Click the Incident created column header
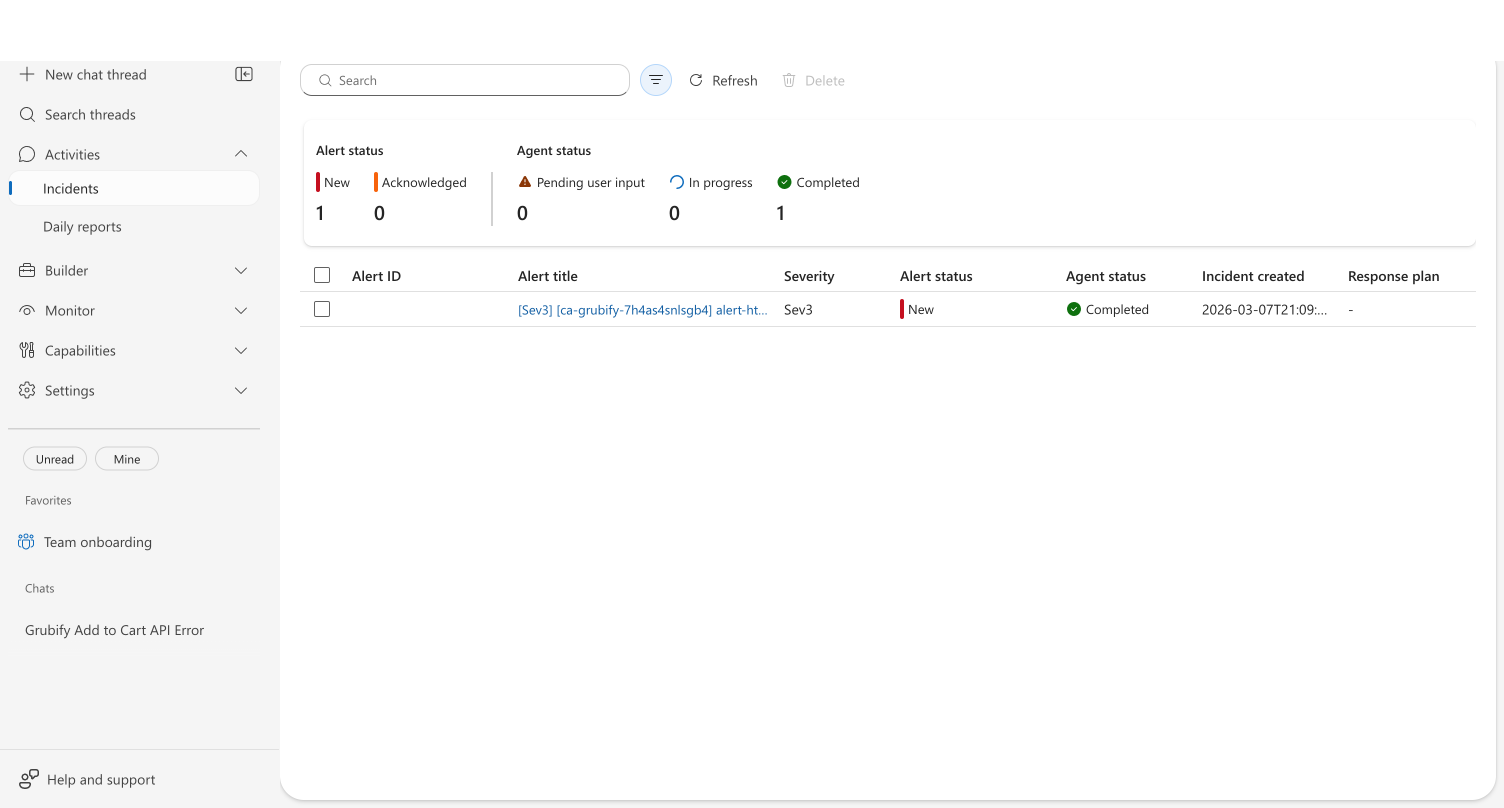 click(1253, 276)
